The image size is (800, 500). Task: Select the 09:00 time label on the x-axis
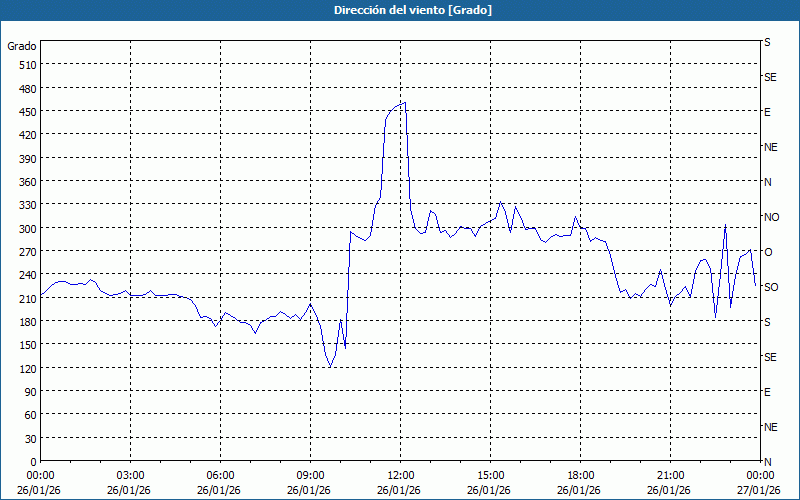310,475
